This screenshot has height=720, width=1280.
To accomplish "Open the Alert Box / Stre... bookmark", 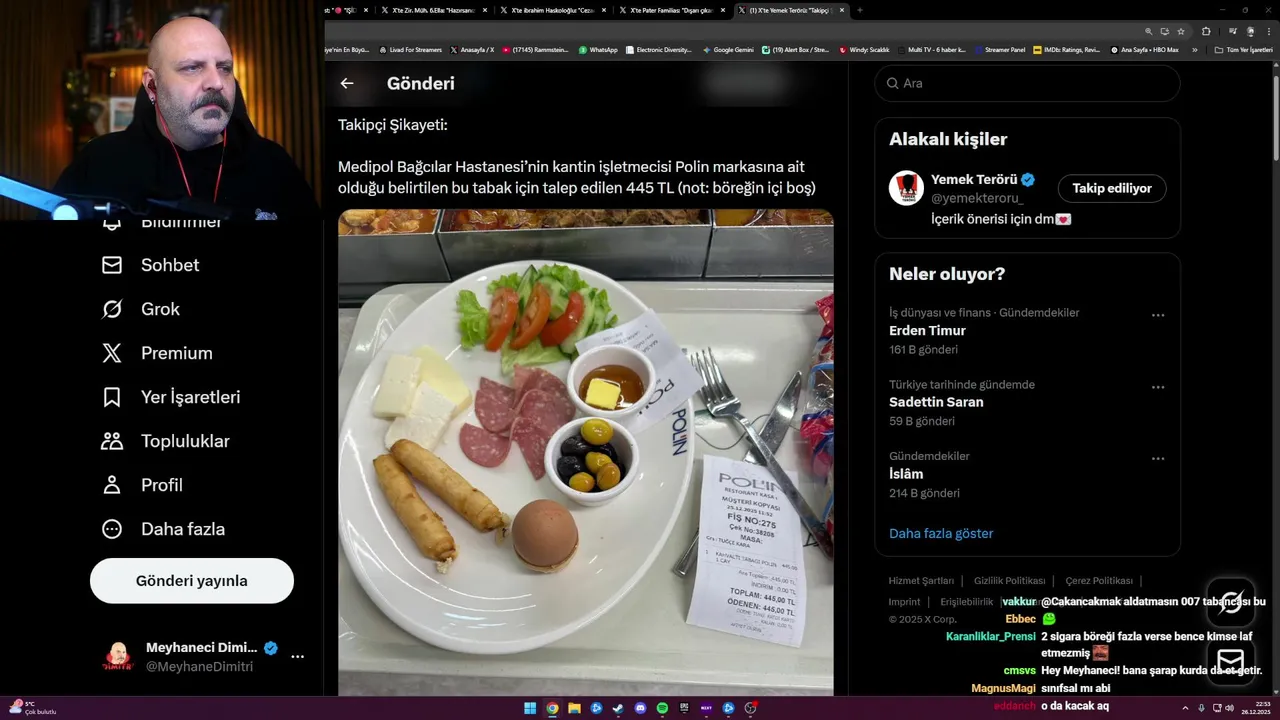I will tap(796, 50).
